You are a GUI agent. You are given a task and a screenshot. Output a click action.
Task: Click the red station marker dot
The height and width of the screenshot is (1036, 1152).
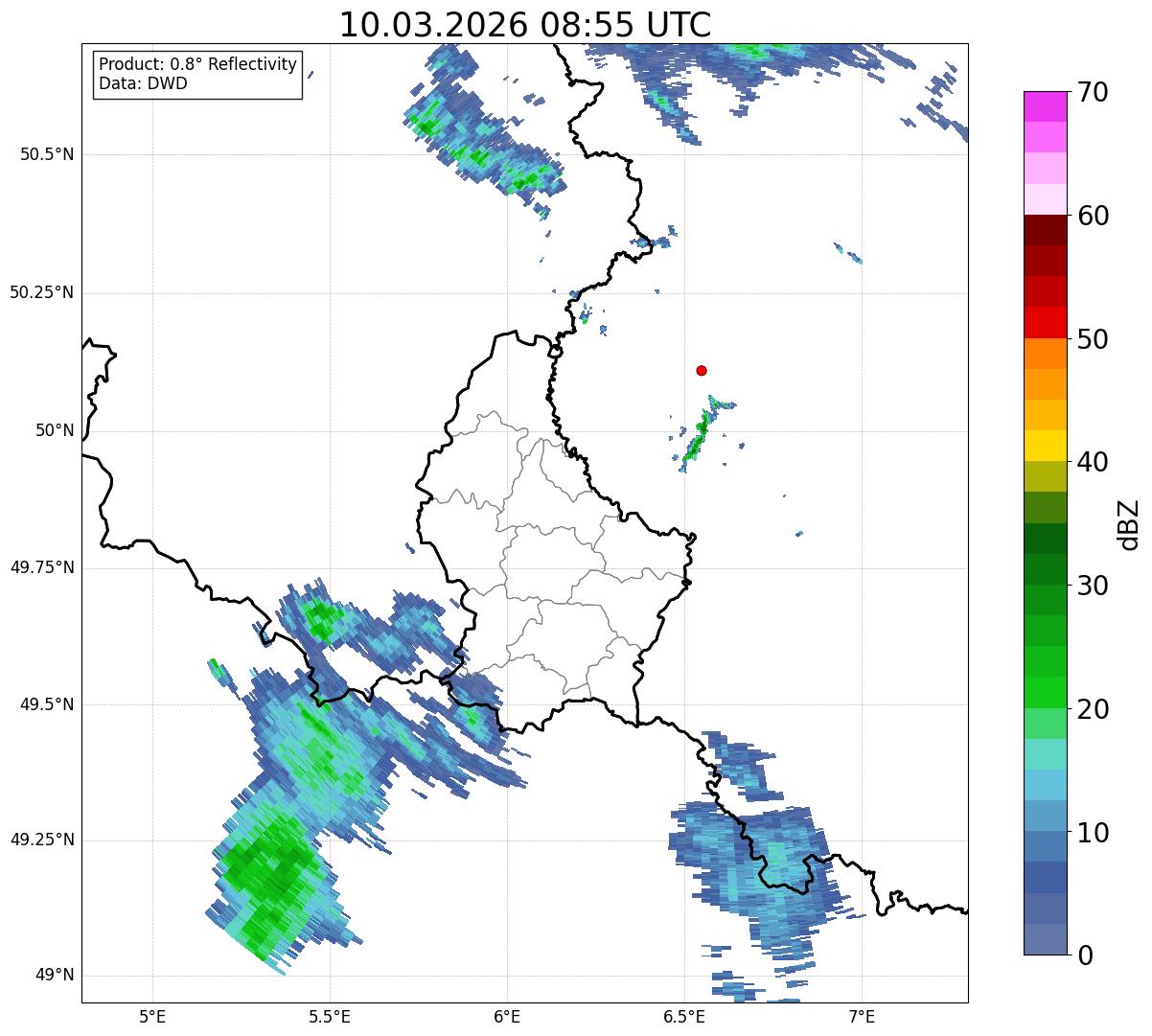click(702, 370)
